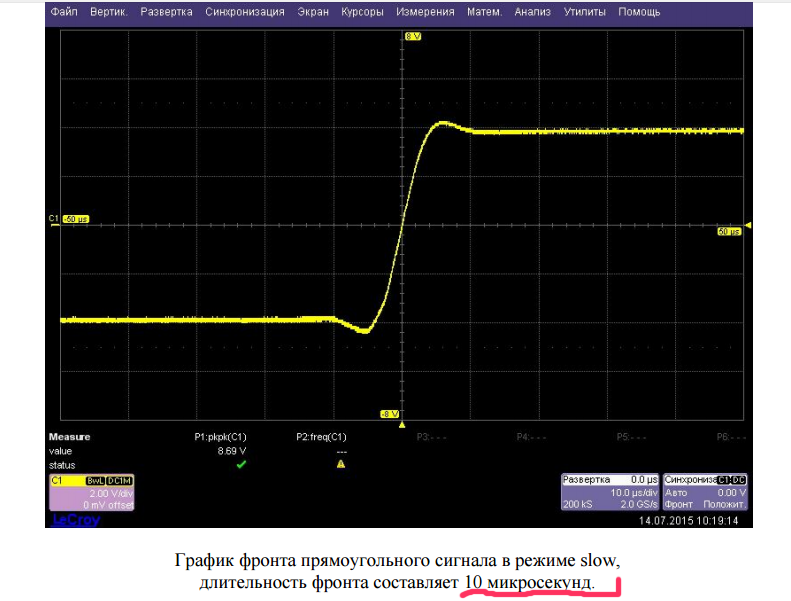The height and width of the screenshot is (601, 791).
Task: Open the C1 channel descriptor box
Action: click(x=91, y=493)
